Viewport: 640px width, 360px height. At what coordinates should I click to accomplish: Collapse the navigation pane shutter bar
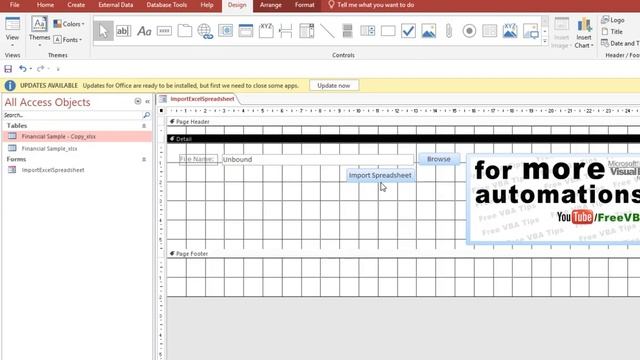[x=147, y=102]
